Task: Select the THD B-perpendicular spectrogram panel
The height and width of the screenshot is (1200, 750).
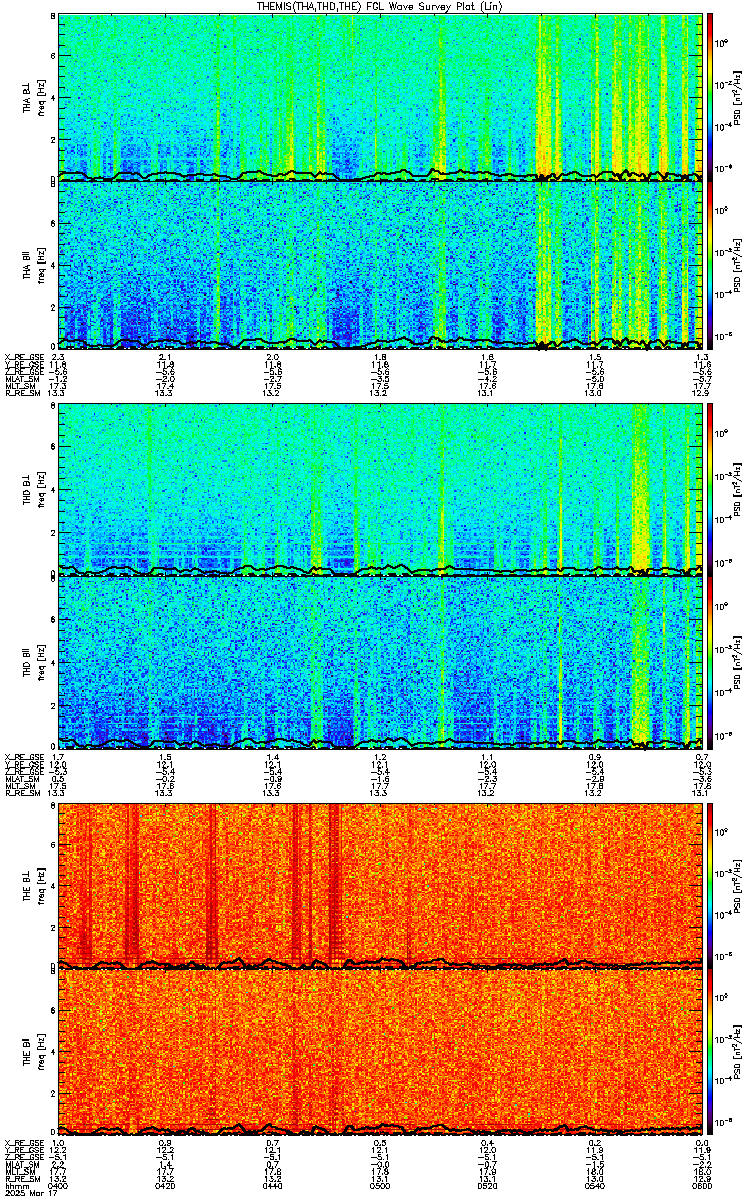Action: 380,488
